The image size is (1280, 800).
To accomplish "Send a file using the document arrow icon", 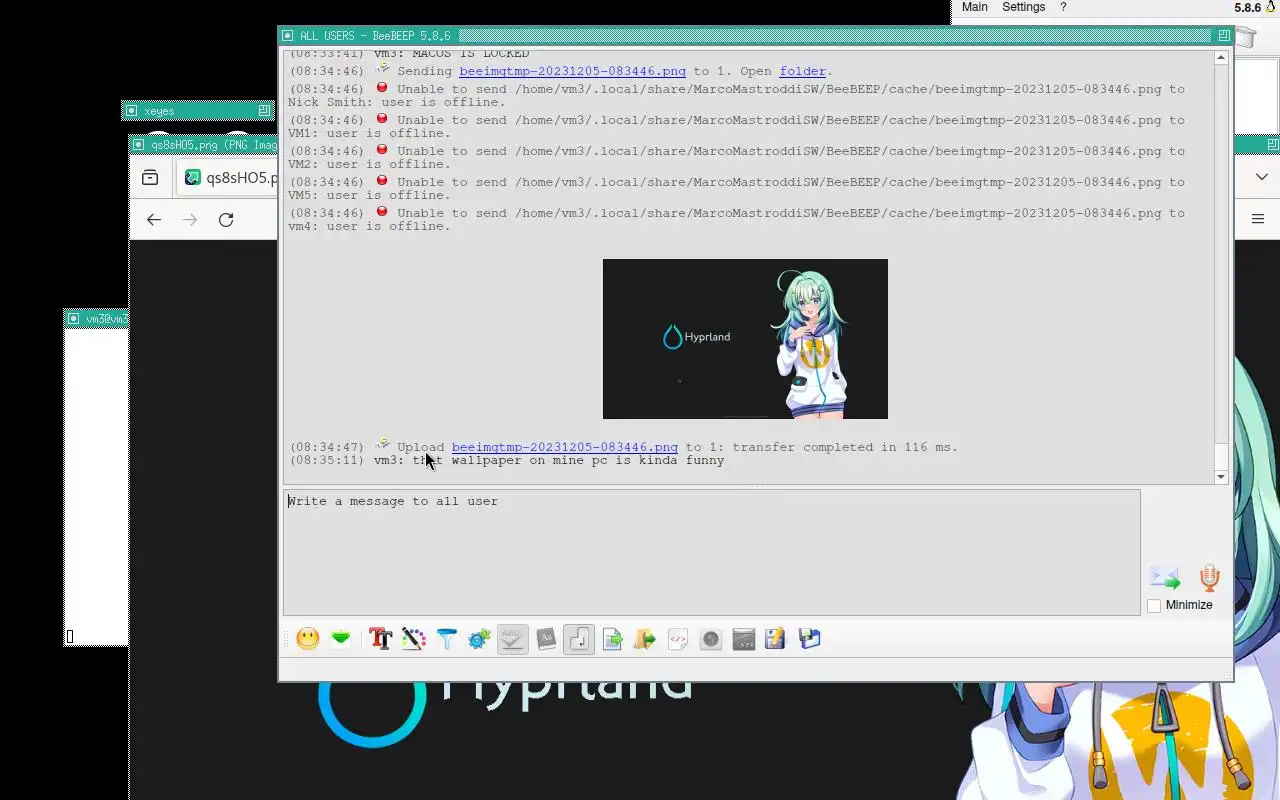I will [x=612, y=639].
